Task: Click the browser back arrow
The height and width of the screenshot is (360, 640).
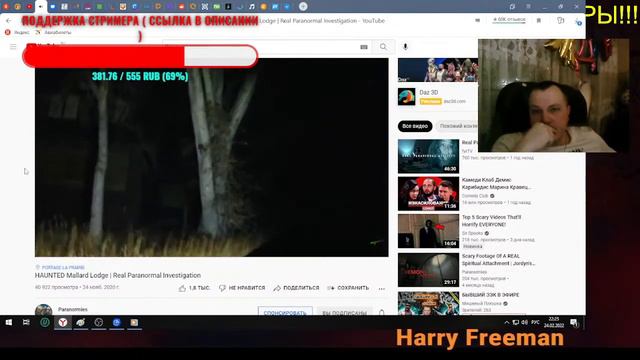Action: point(9,20)
